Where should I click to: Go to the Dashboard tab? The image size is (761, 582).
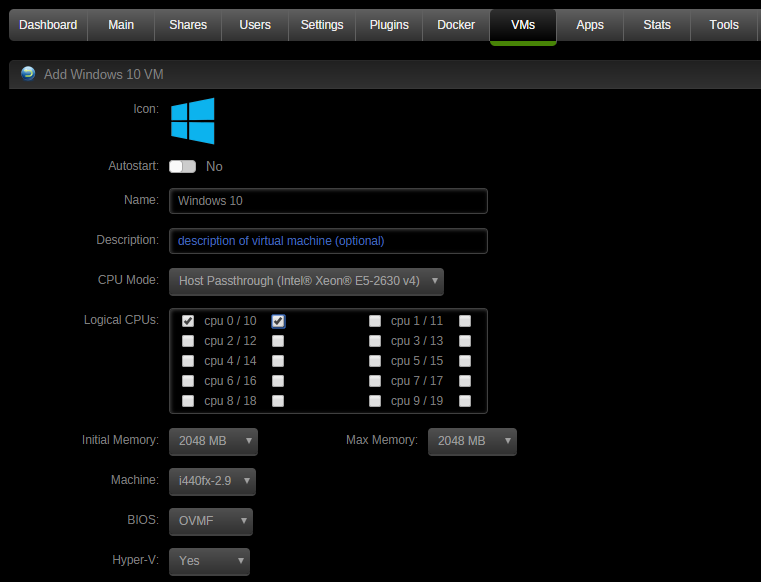click(x=48, y=25)
